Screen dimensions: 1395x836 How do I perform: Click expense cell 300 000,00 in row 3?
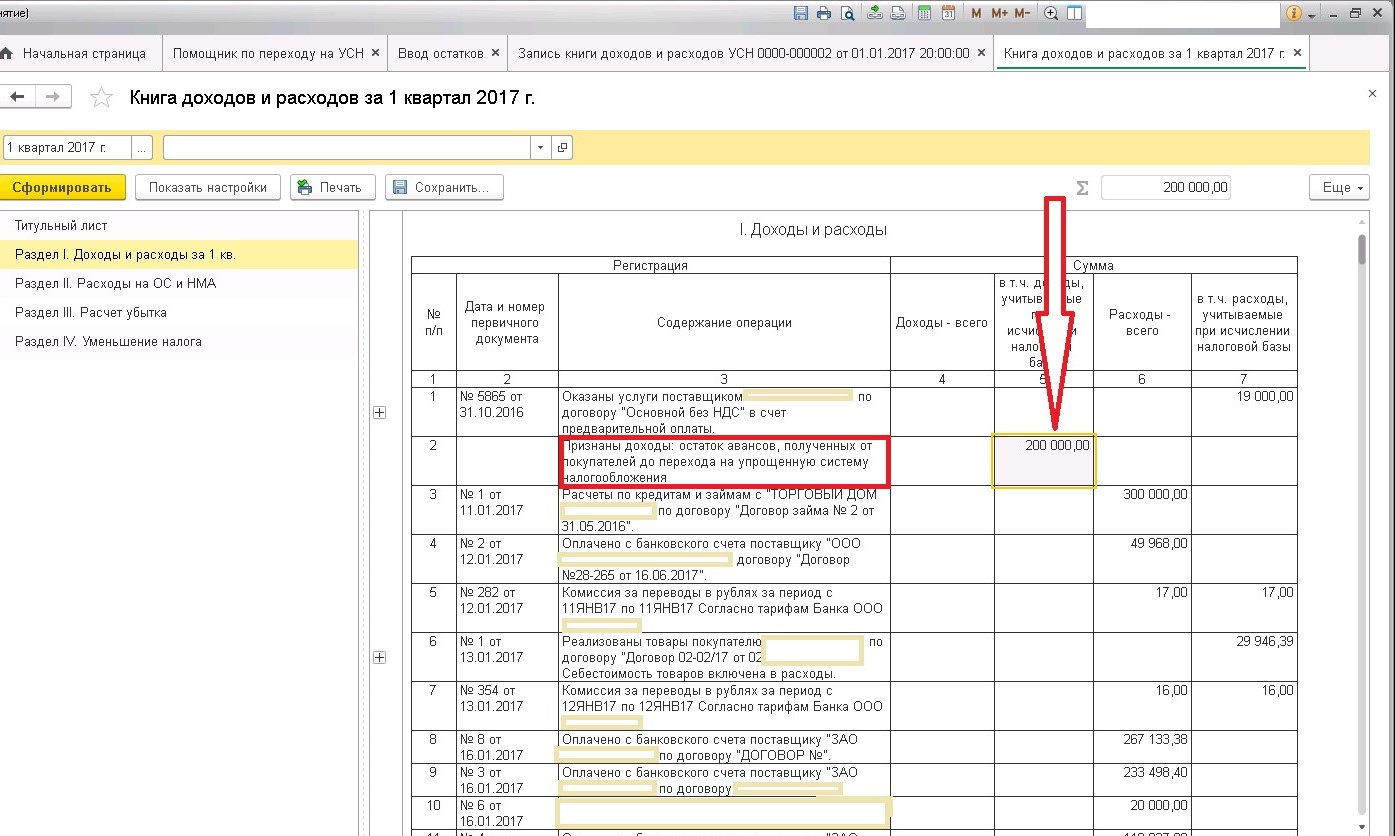tap(1144, 510)
